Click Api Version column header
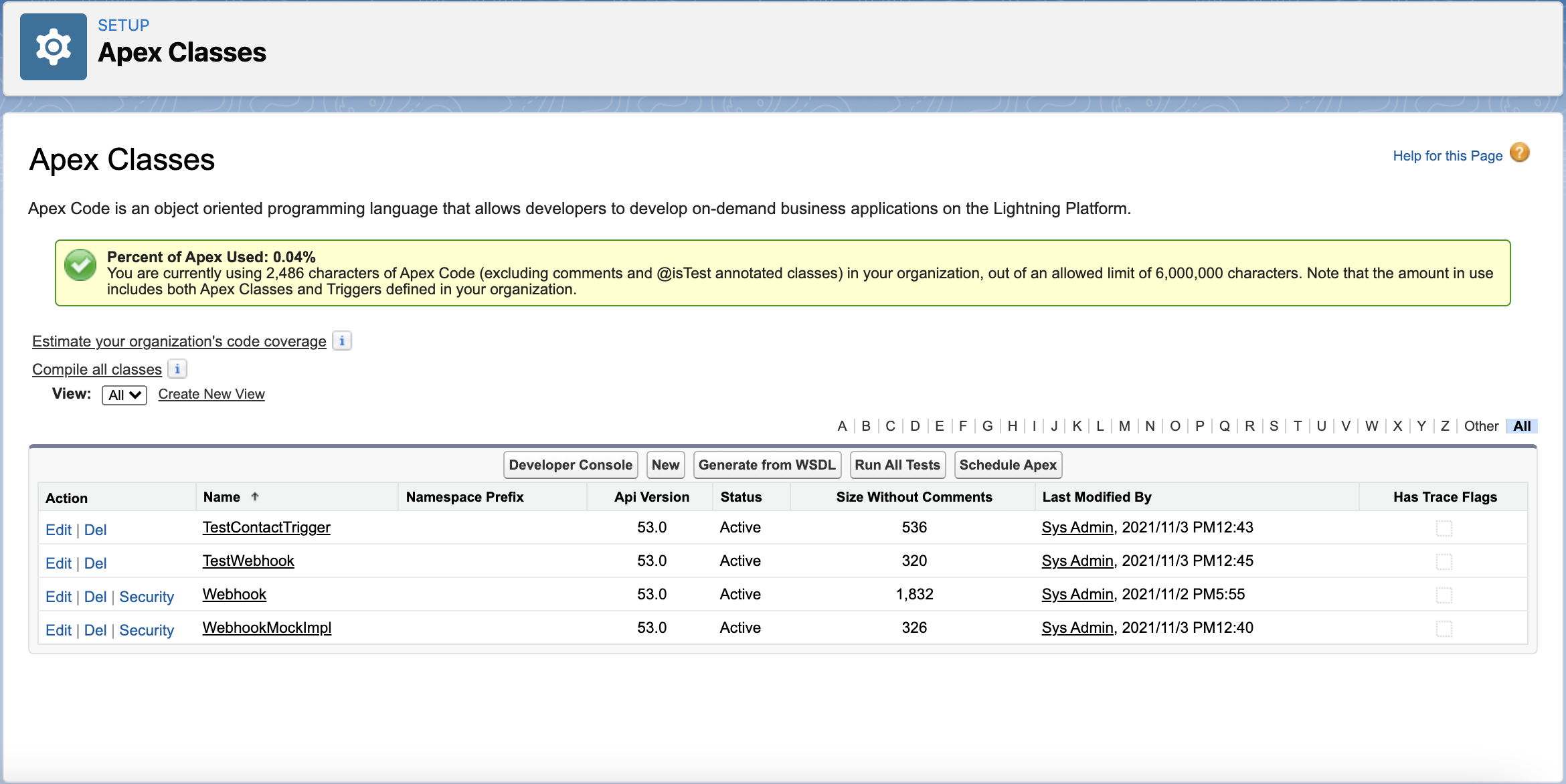Screen dimensions: 1566x784 (652, 497)
